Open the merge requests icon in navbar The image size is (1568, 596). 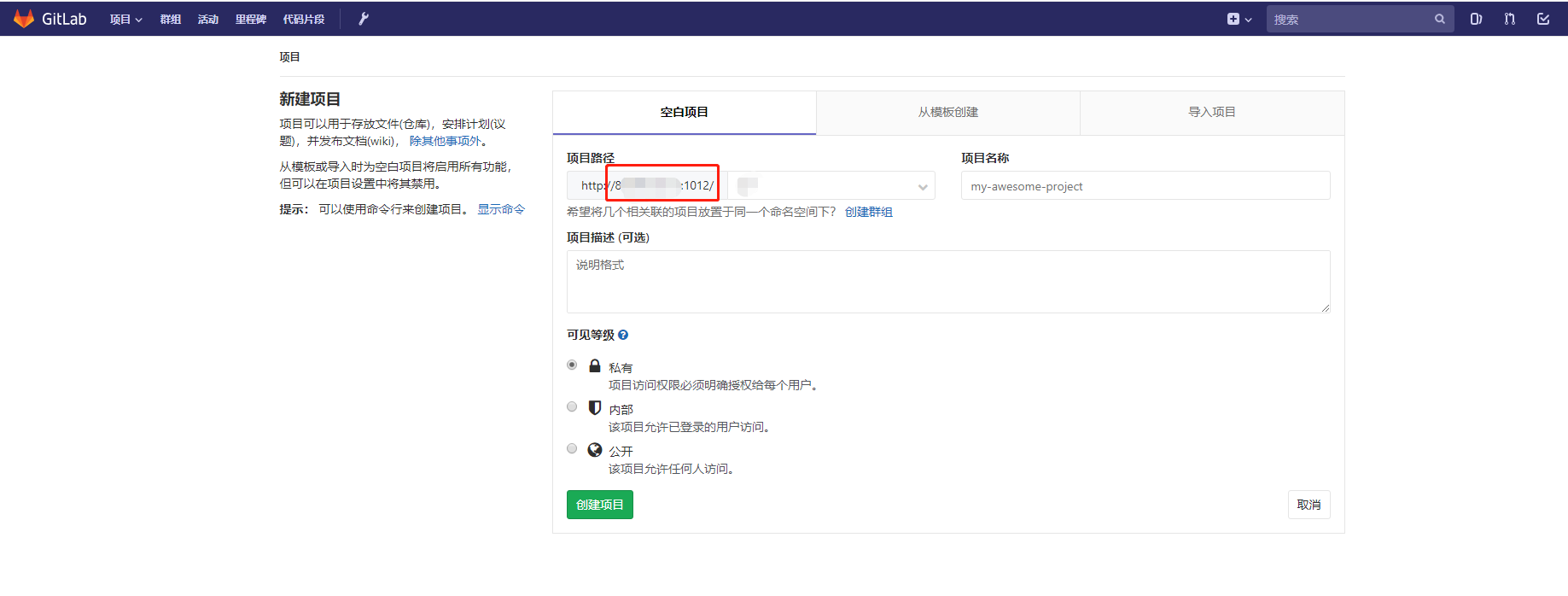[x=1510, y=19]
